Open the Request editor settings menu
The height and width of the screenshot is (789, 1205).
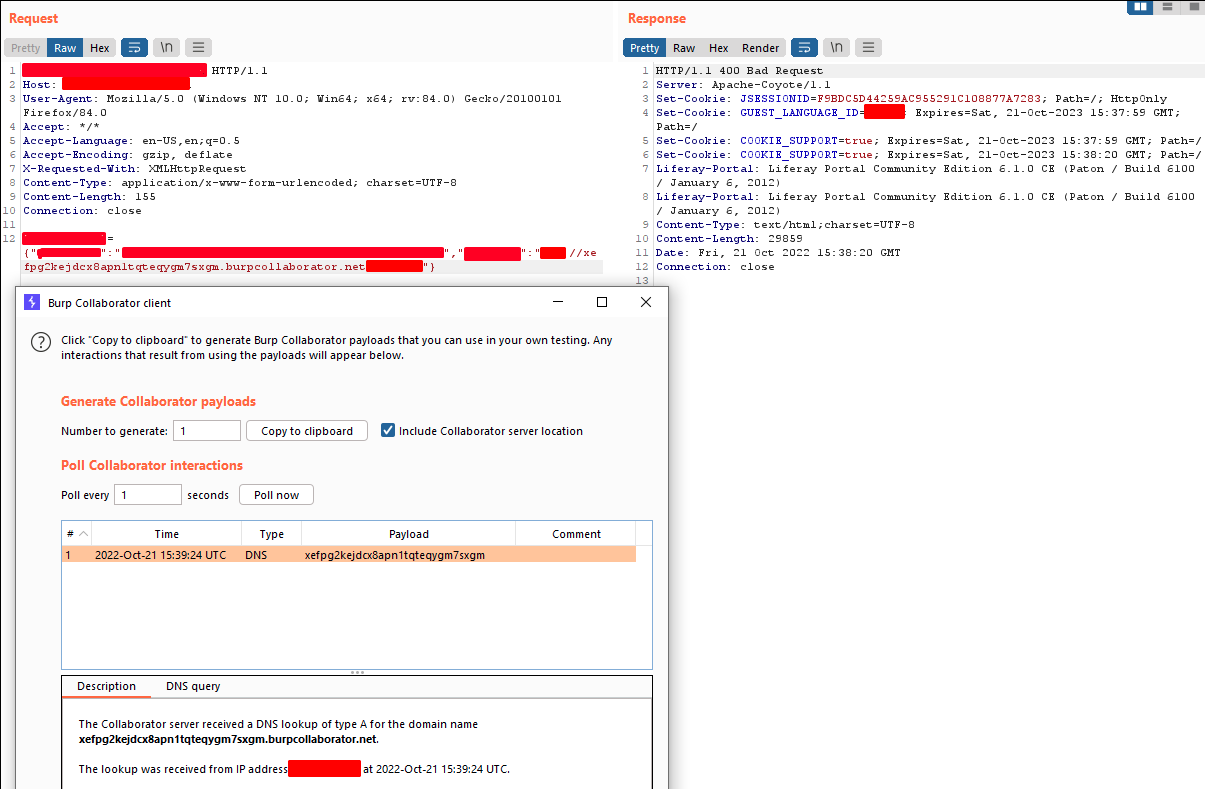(x=198, y=47)
